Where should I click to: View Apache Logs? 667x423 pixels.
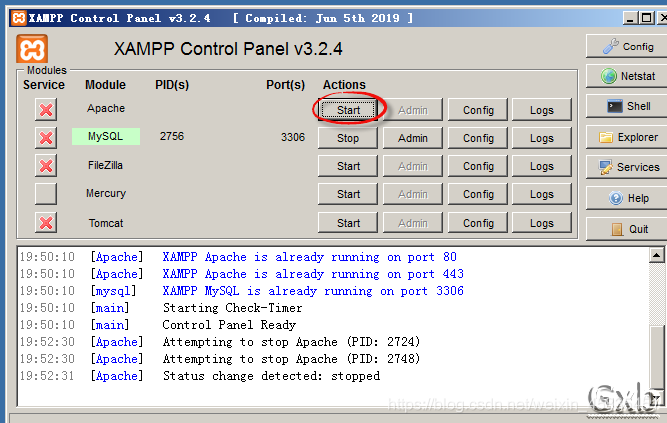click(x=542, y=110)
